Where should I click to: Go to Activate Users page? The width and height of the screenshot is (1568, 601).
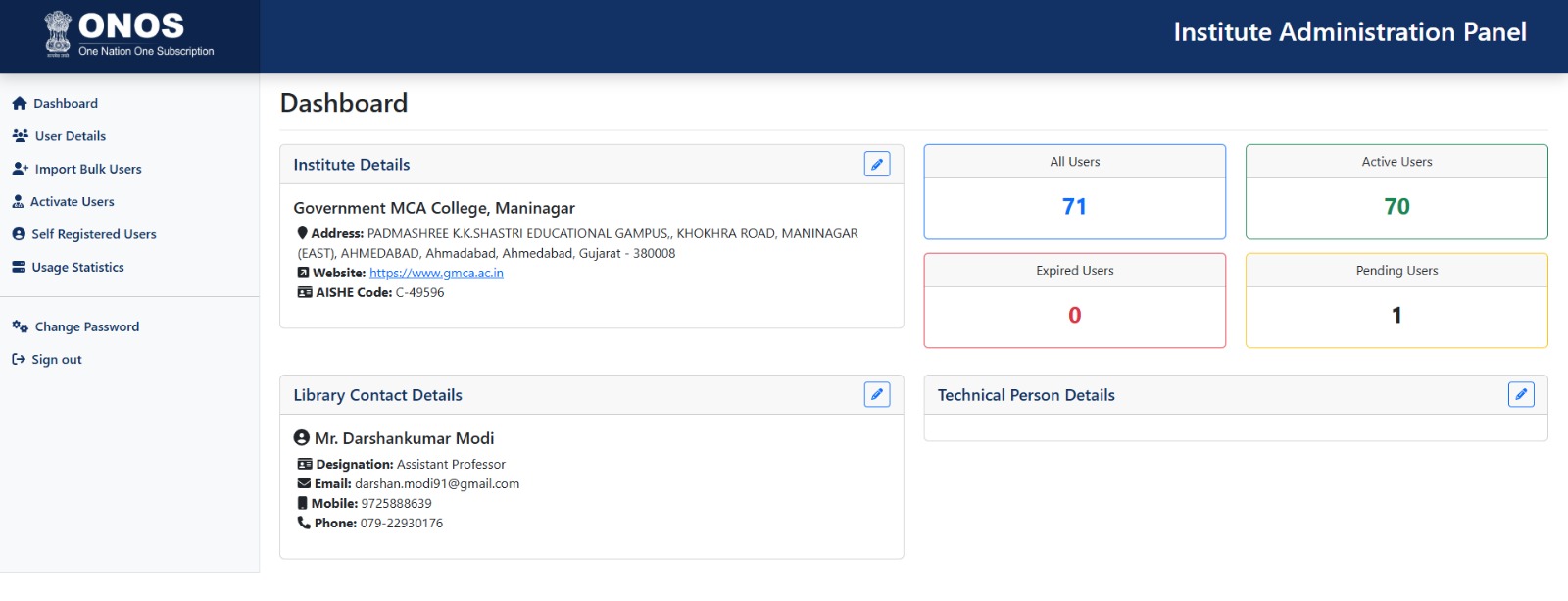click(x=72, y=202)
